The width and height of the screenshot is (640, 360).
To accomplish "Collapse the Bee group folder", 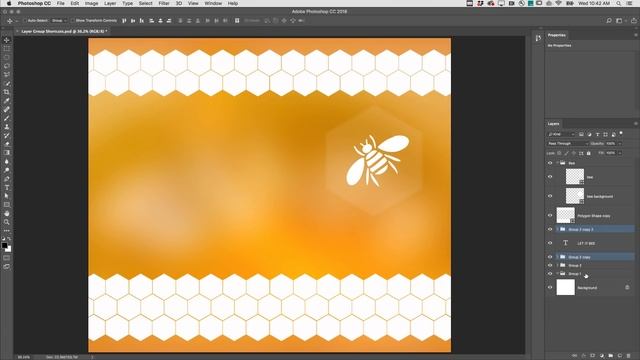I will [x=558, y=163].
